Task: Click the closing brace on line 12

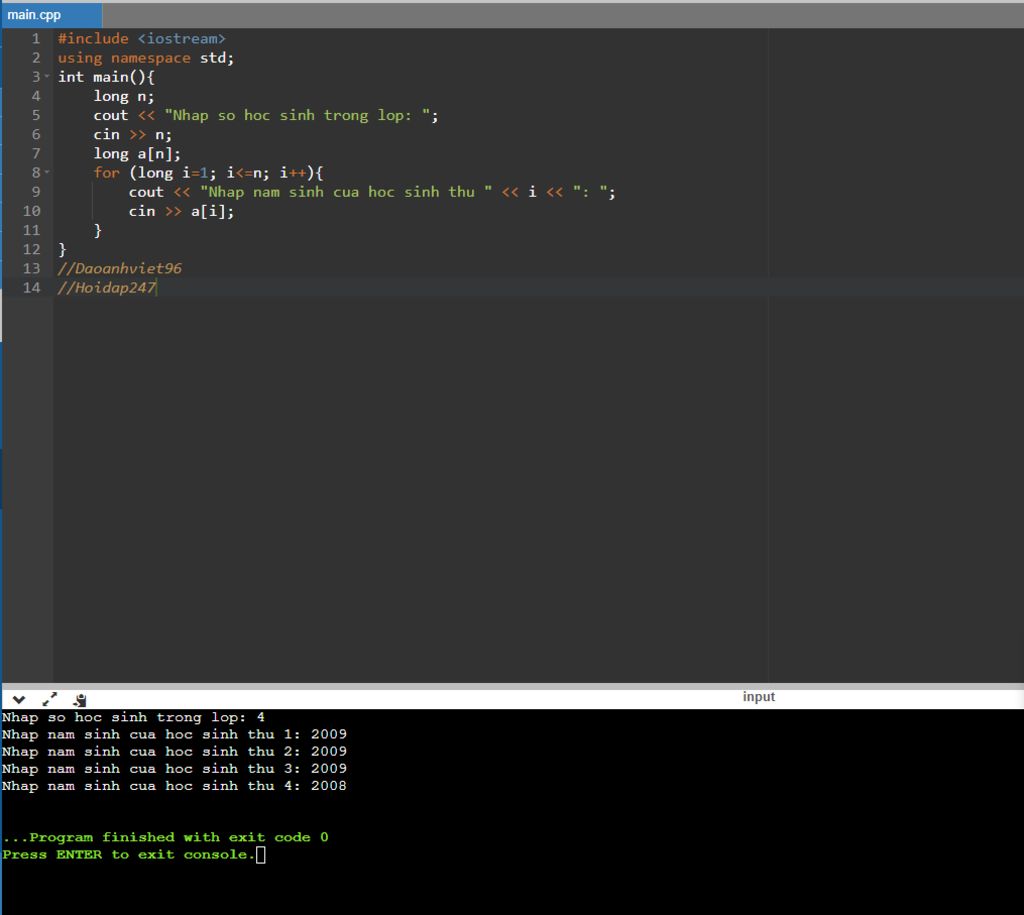Action: coord(62,249)
